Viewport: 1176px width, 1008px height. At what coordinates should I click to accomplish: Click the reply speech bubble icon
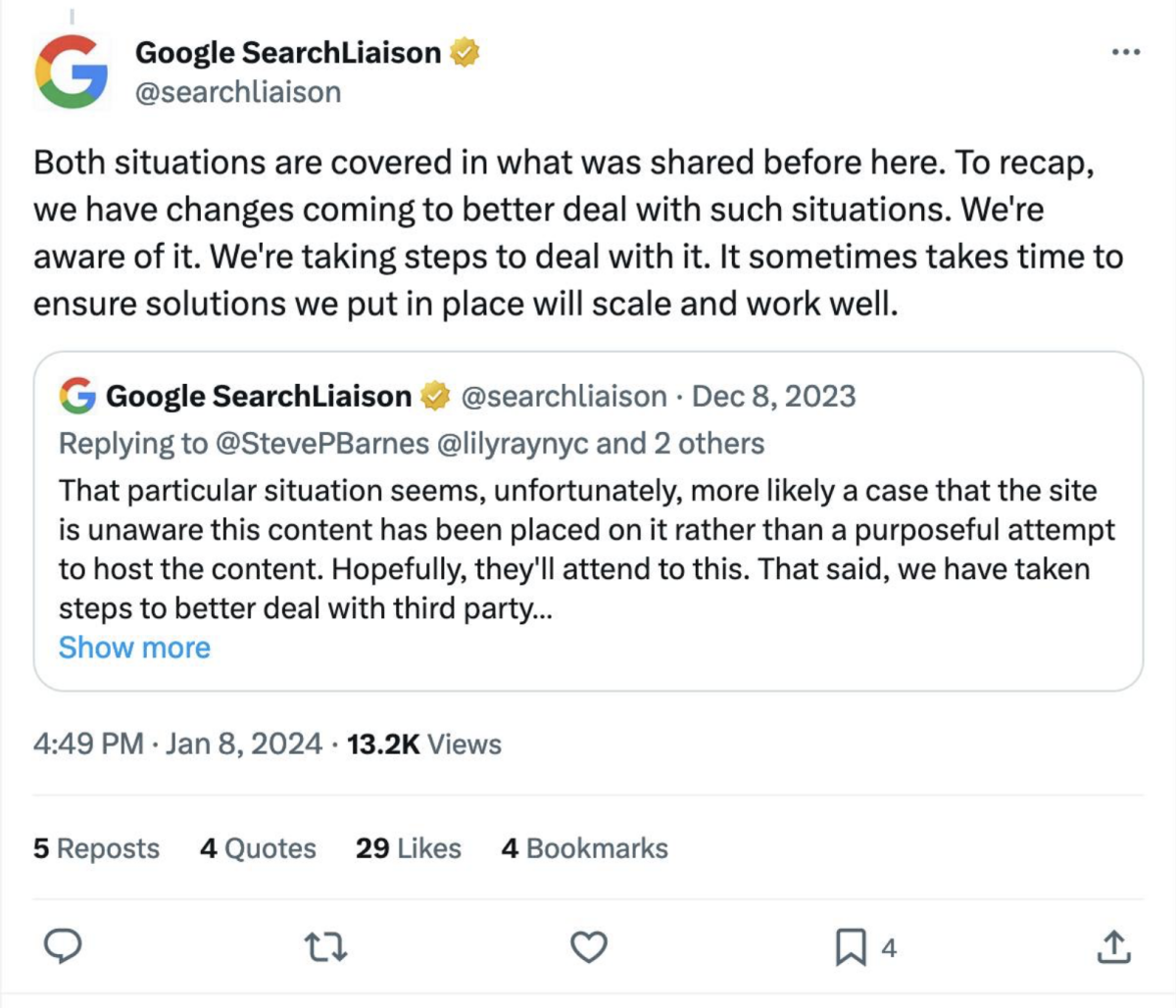[64, 946]
